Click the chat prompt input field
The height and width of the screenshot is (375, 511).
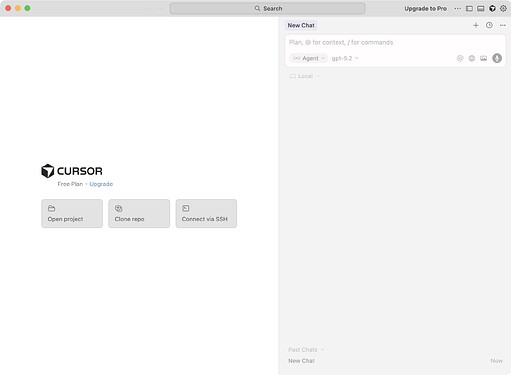395,42
